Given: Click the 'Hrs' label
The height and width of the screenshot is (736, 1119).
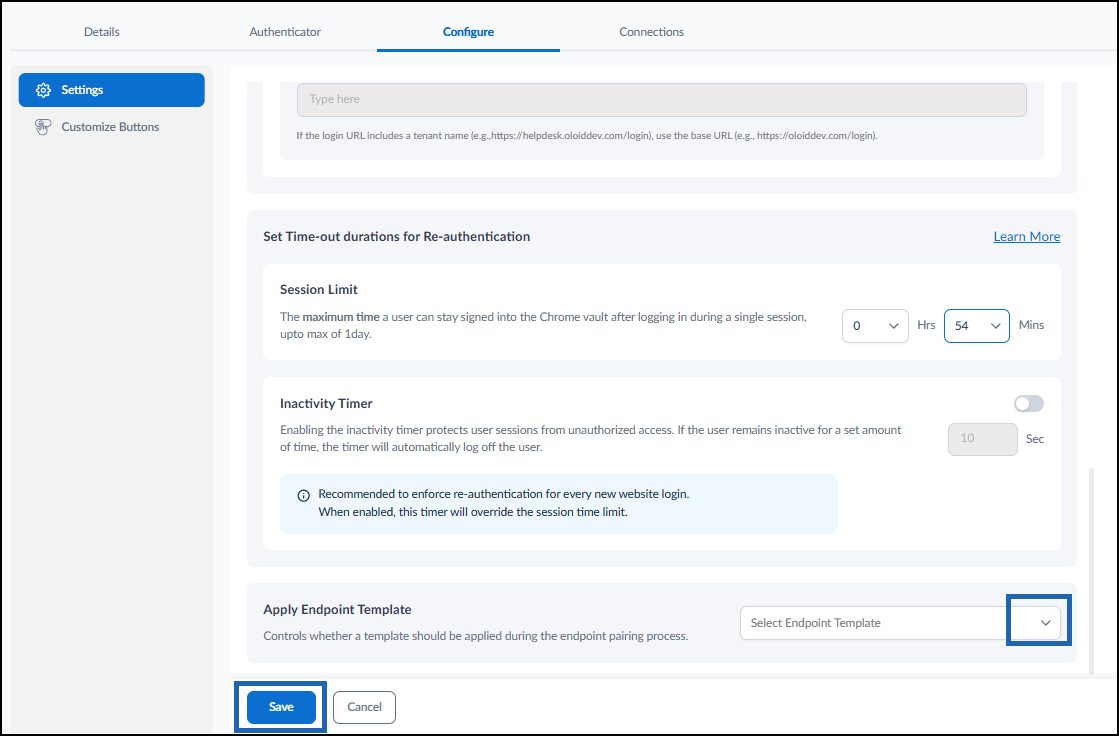Looking at the screenshot, I should 926,325.
